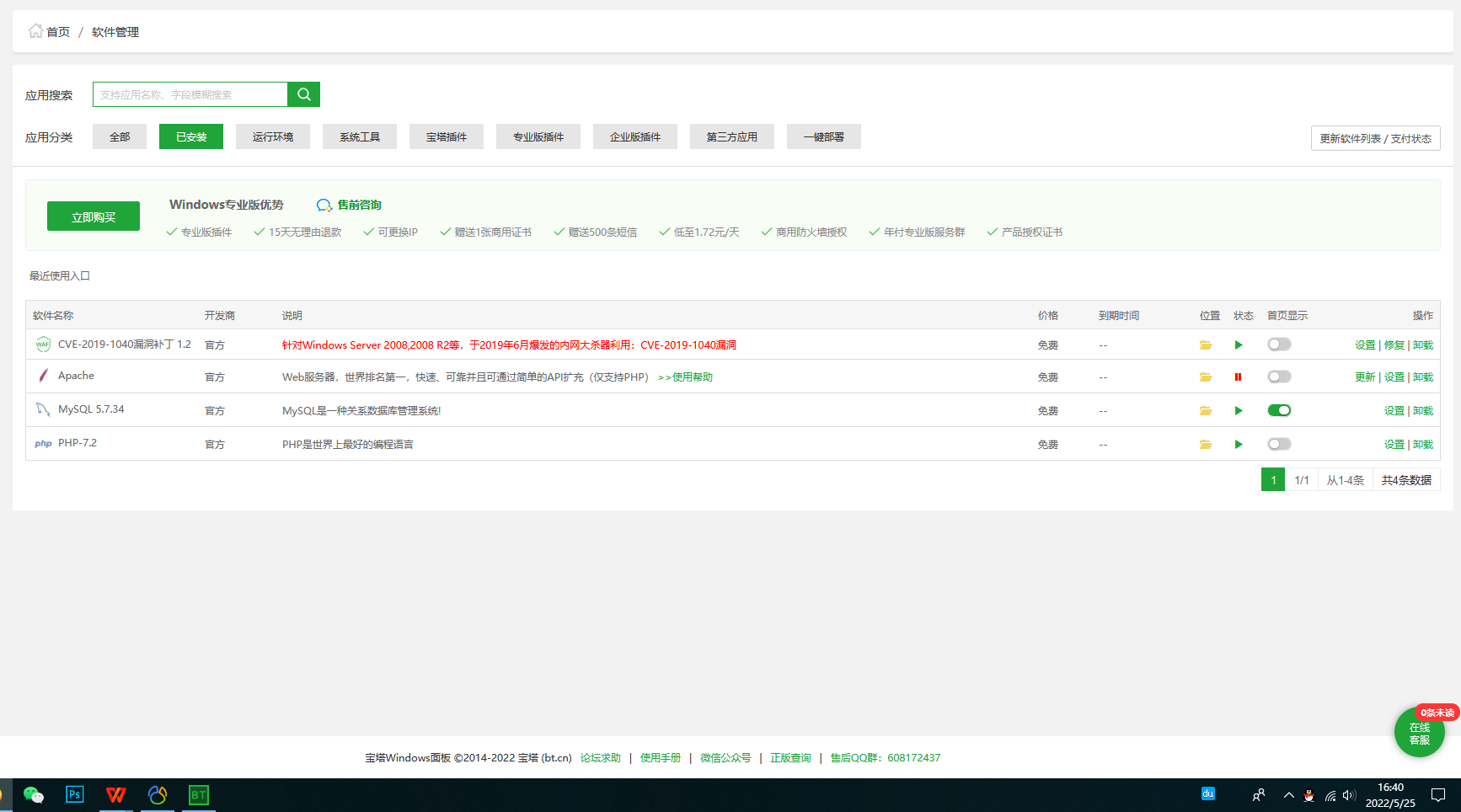Click 更新 link for Apache

click(1365, 377)
